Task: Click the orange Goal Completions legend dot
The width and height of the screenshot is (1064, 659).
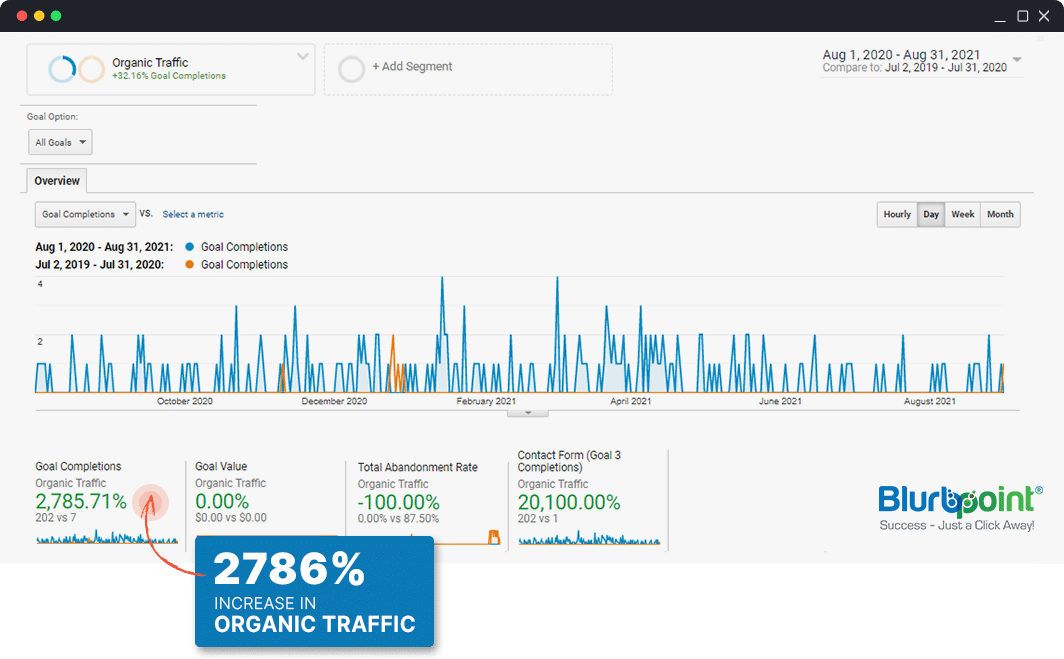Action: 189,265
